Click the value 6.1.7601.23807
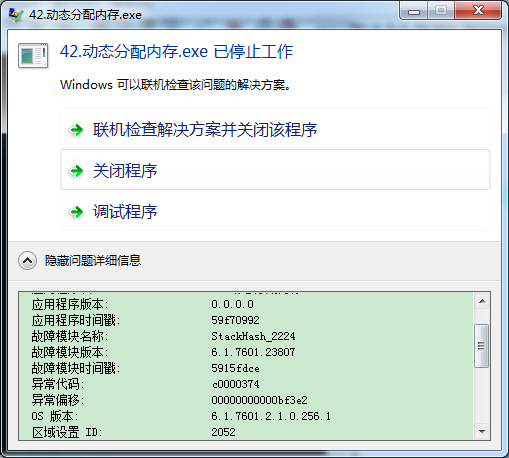Viewport: 509px width, 458px height. click(253, 352)
